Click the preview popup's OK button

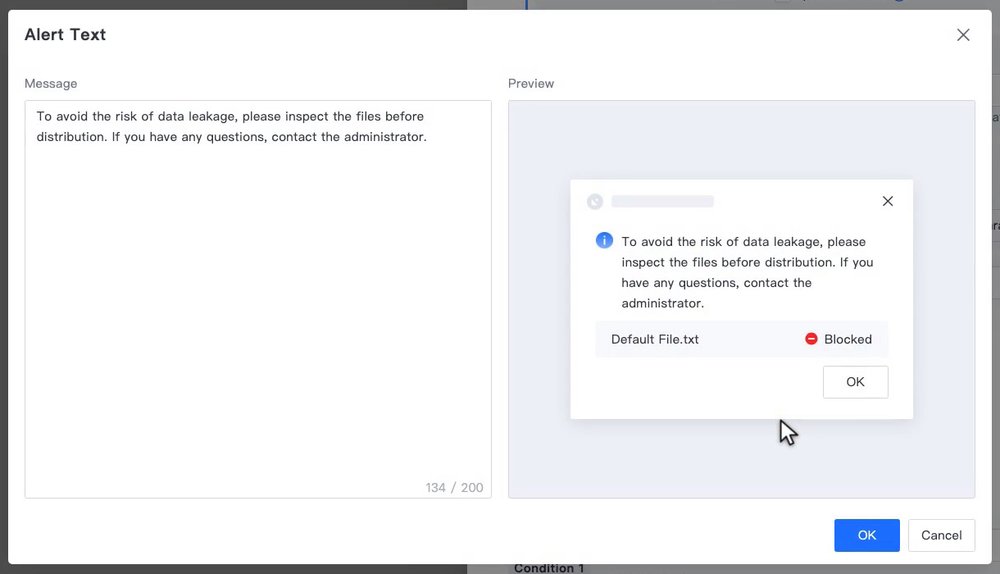[855, 382]
